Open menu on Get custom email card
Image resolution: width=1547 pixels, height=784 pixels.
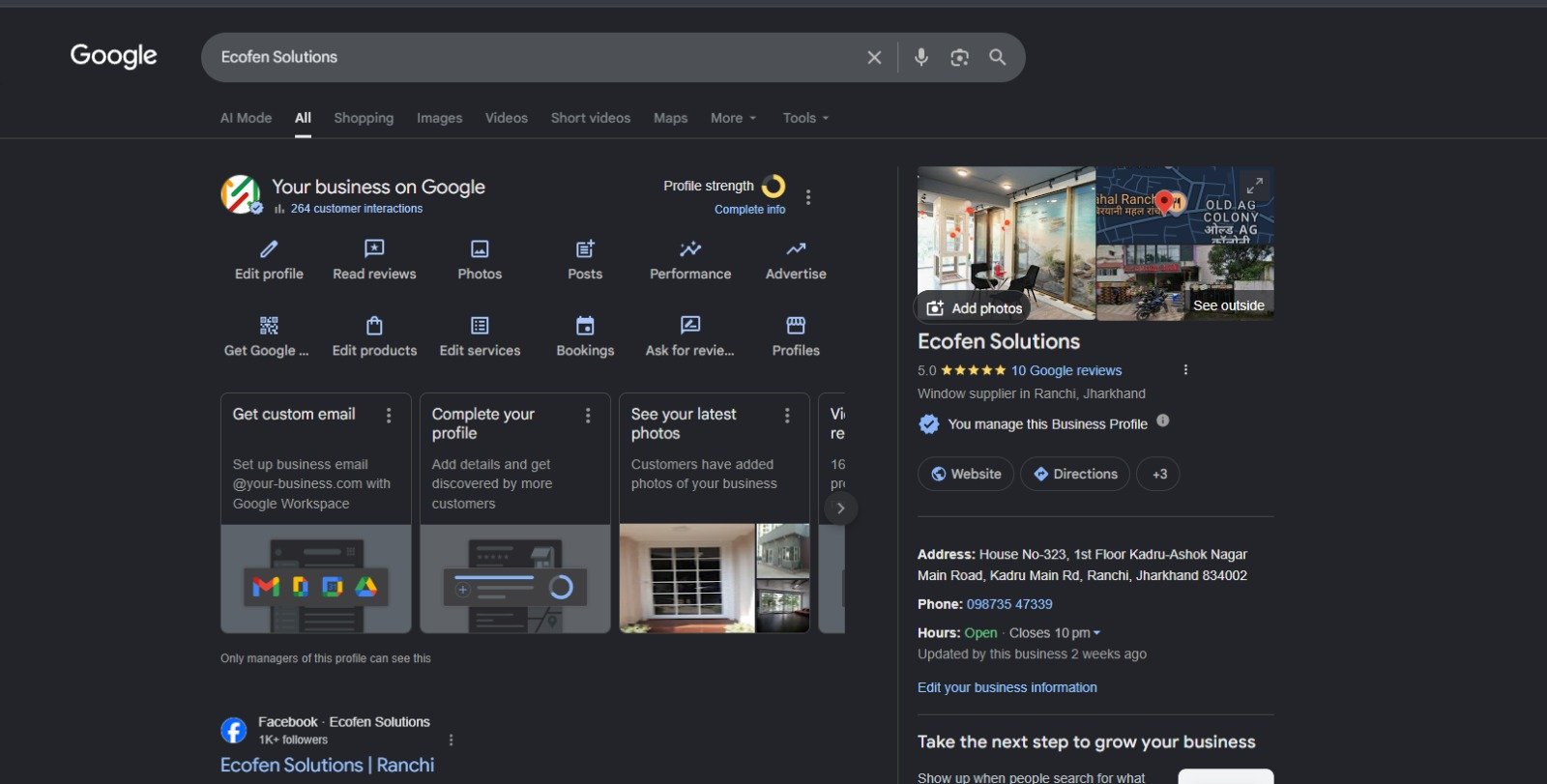[x=389, y=416]
